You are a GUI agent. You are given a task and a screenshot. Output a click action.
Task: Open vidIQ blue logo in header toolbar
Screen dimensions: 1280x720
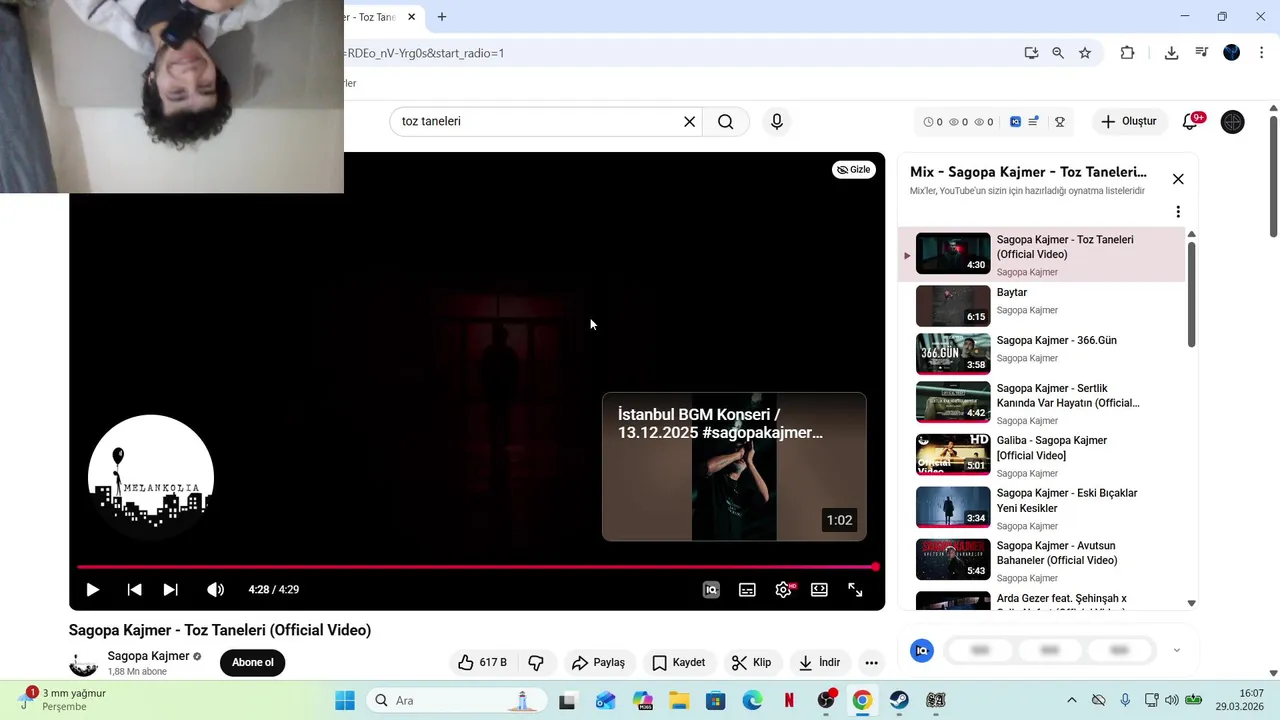(x=1015, y=122)
